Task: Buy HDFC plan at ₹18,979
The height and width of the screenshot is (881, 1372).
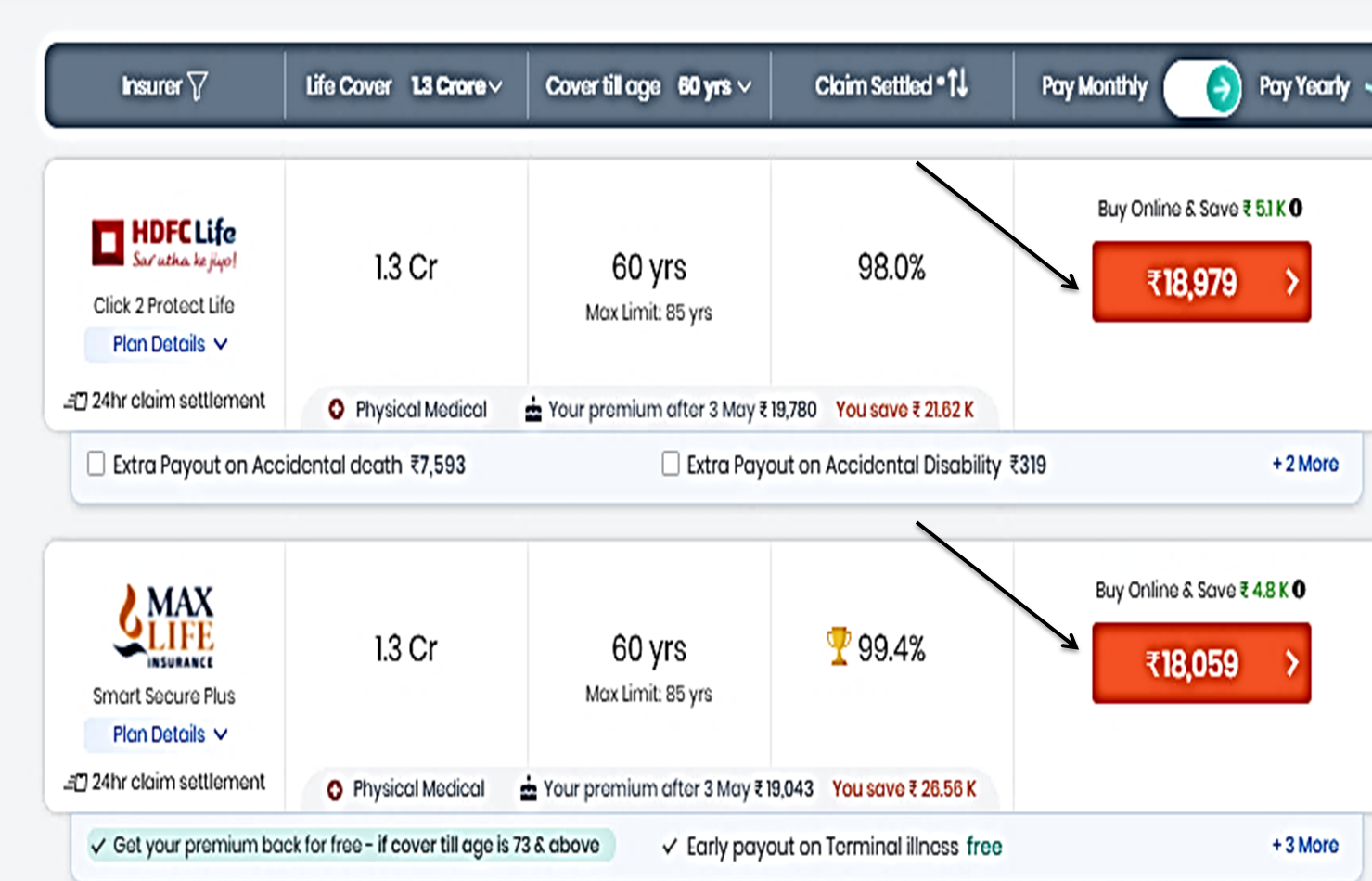Action: click(x=1201, y=282)
